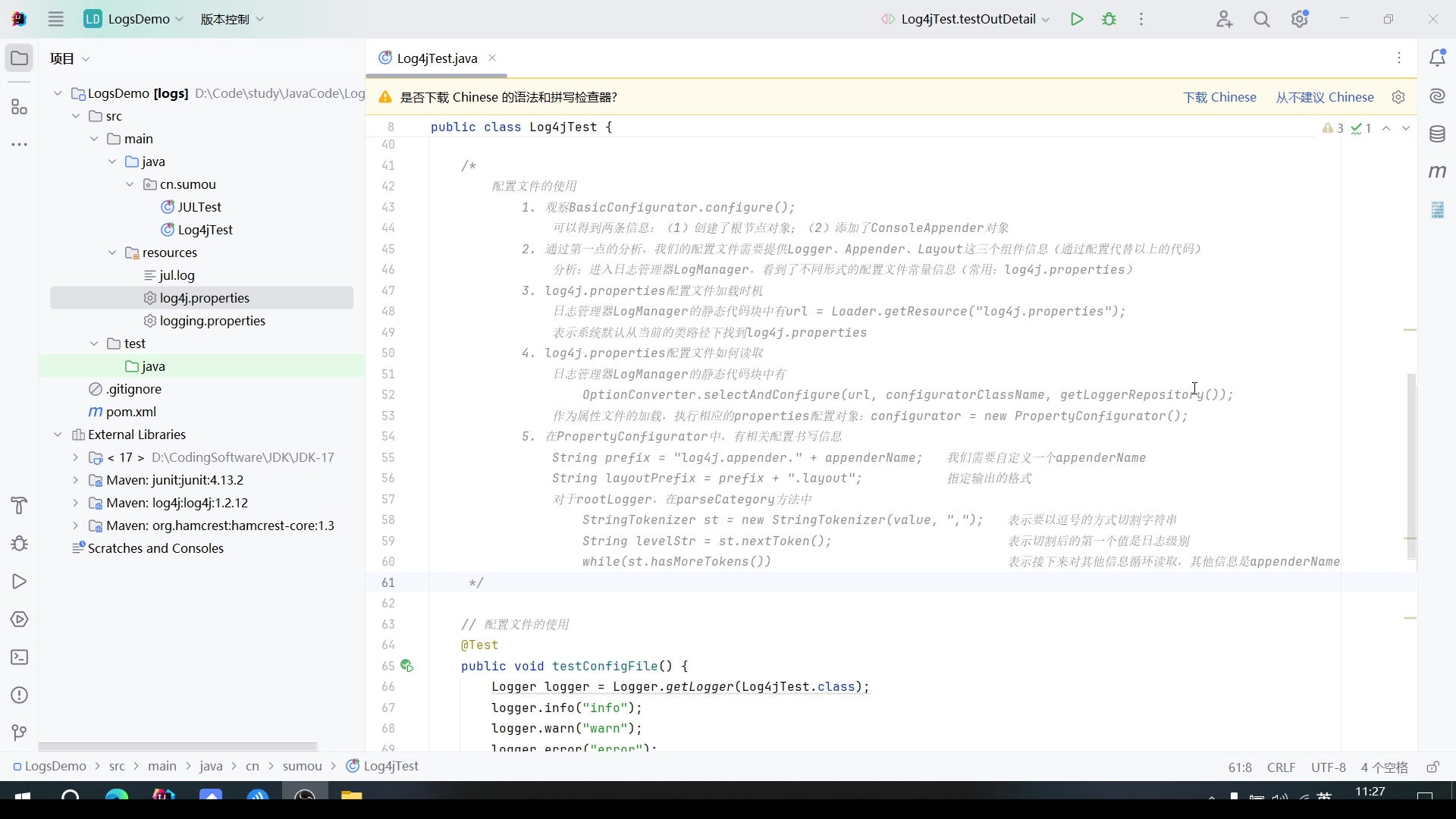Open the run configuration dropdown
The width and height of the screenshot is (1456, 819).
(967, 19)
